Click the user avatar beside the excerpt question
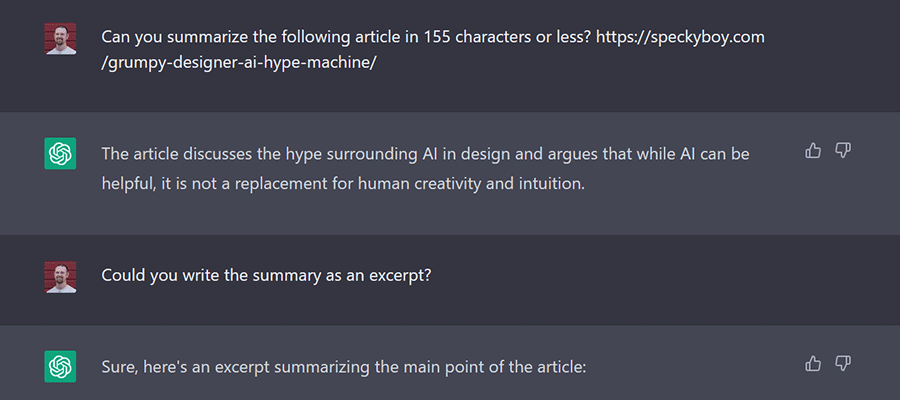Viewport: 900px width, 400px height. click(61, 277)
